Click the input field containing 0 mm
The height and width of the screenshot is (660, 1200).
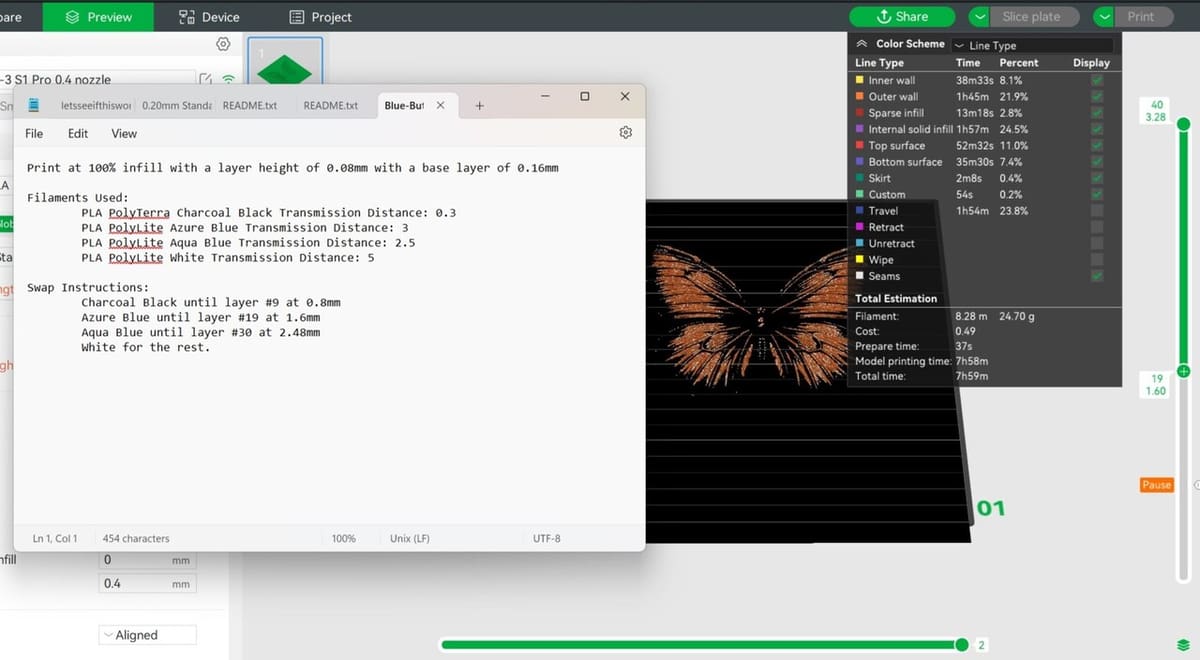147,560
